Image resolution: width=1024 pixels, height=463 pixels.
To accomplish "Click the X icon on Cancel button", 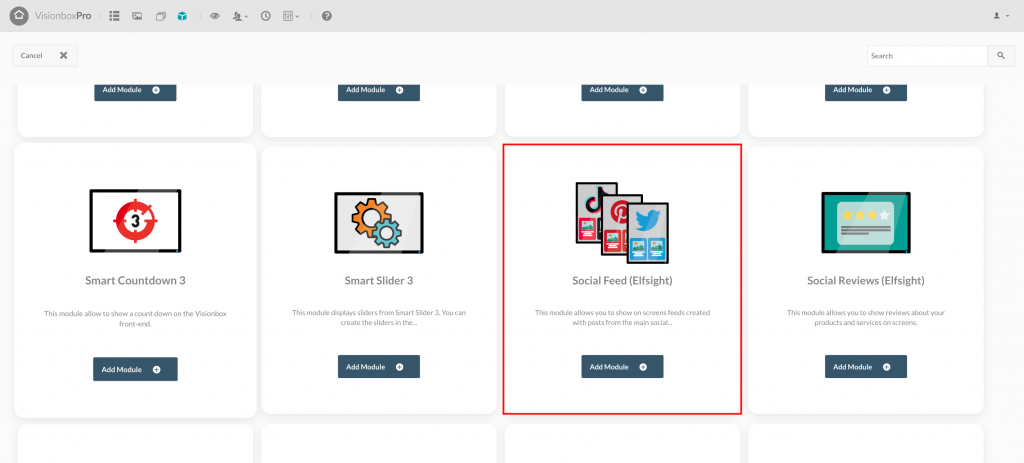I will click(x=63, y=56).
